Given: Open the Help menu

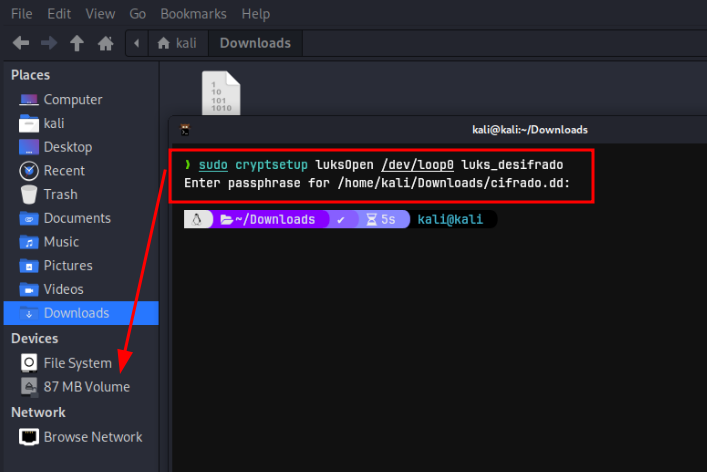Looking at the screenshot, I should 256,14.
